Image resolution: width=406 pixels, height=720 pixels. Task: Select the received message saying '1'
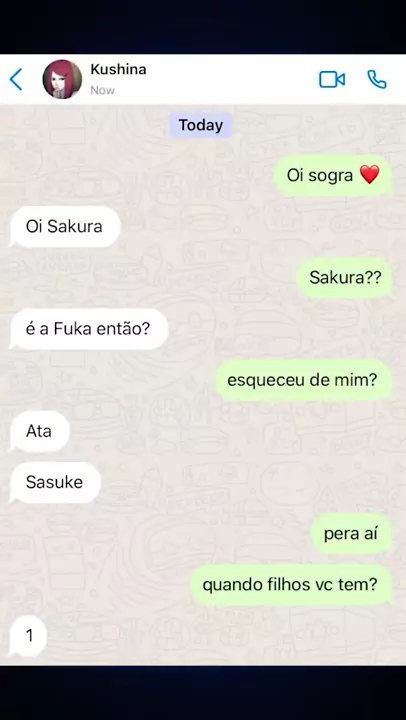28,636
